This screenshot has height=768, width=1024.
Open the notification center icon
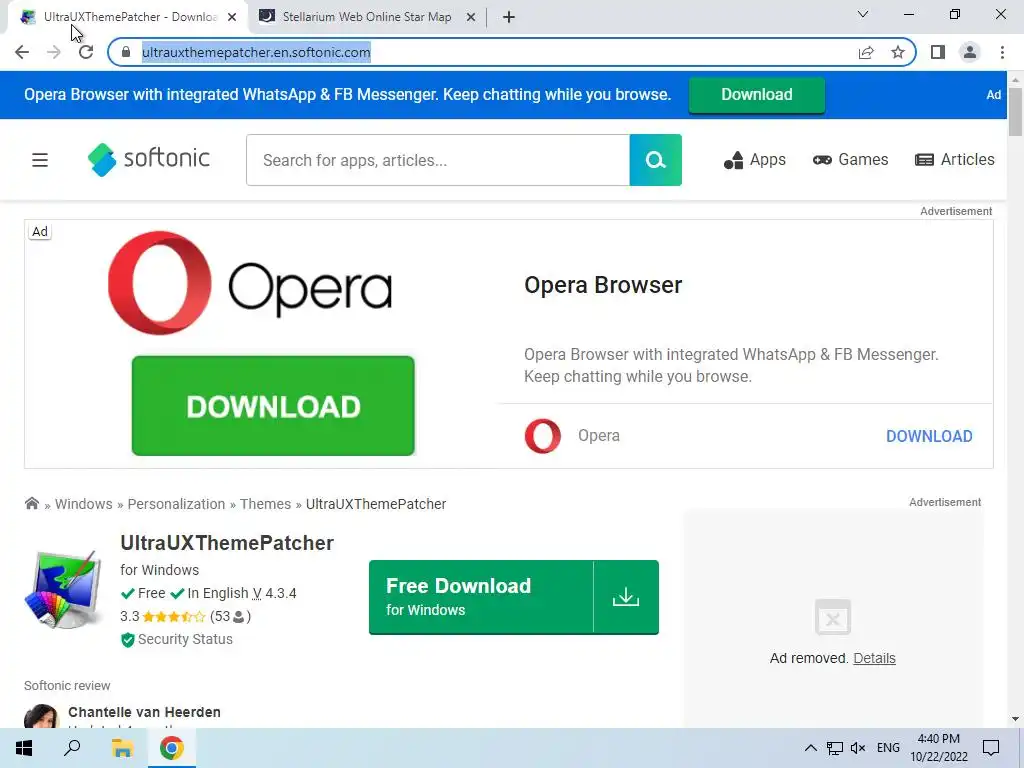point(991,748)
